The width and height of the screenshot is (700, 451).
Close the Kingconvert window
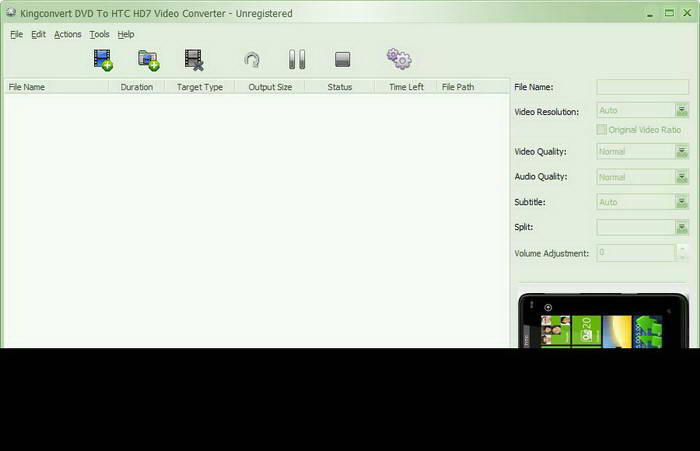[x=687, y=13]
